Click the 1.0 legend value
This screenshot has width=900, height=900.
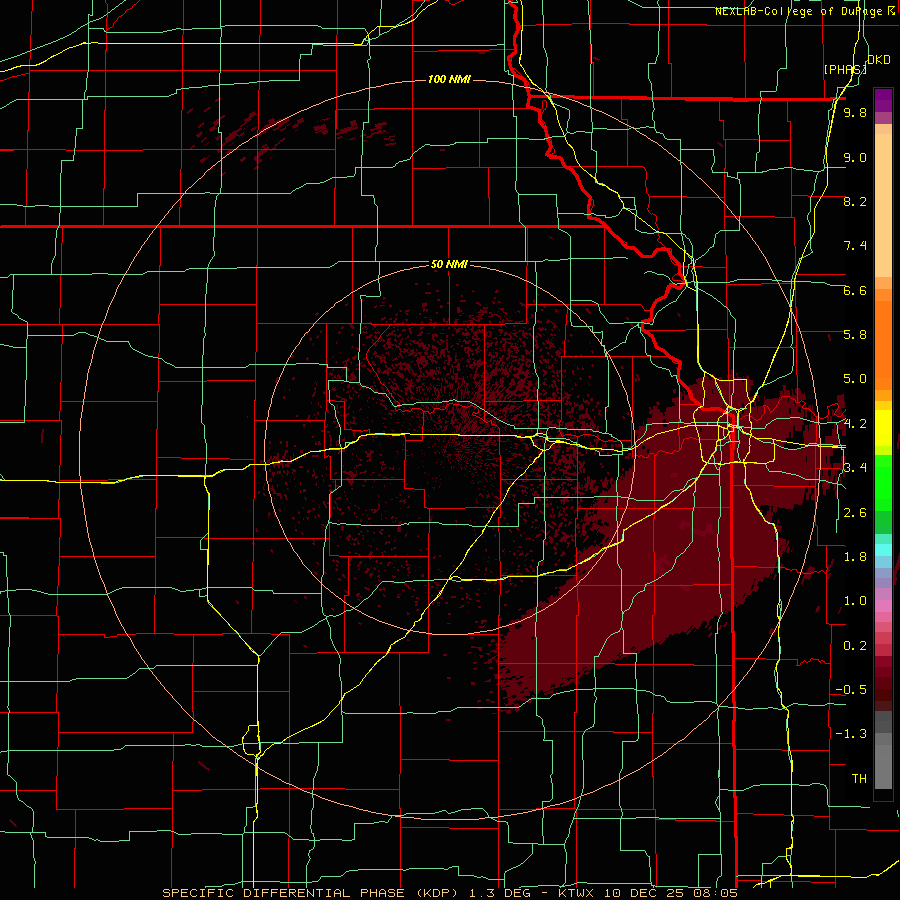click(855, 601)
